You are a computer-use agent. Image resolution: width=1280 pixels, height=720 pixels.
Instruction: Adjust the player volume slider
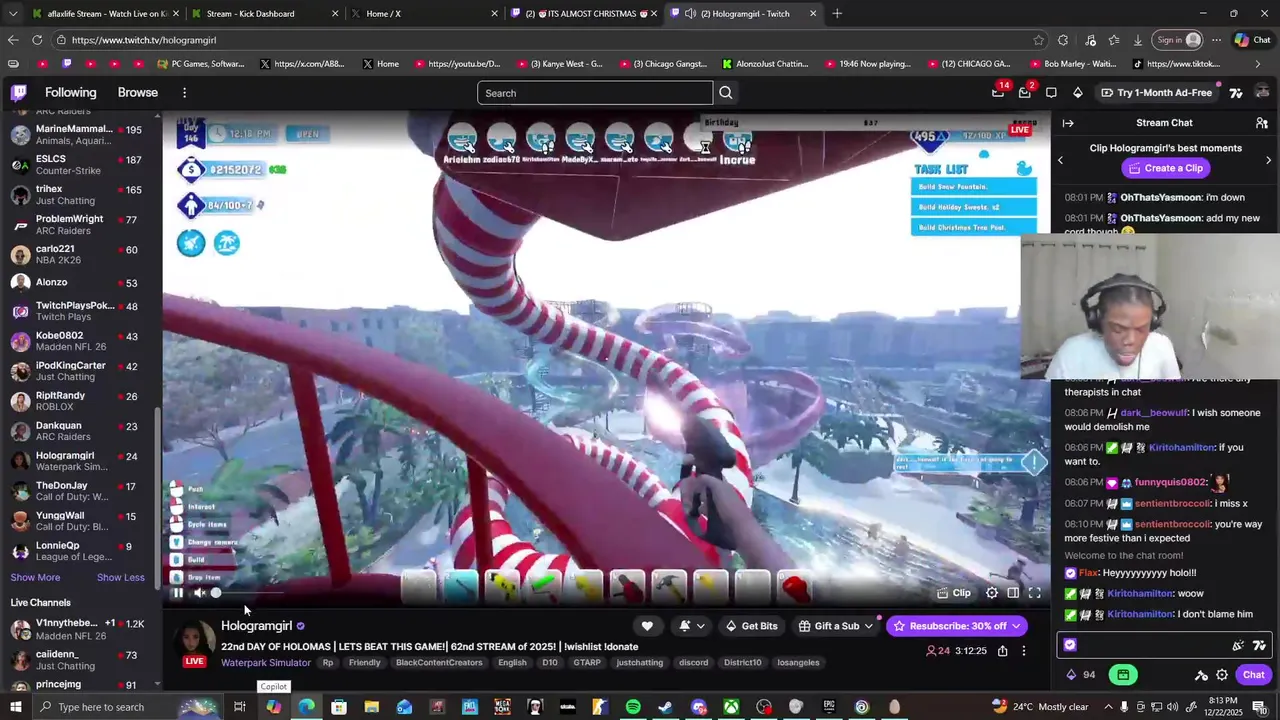coord(245,593)
